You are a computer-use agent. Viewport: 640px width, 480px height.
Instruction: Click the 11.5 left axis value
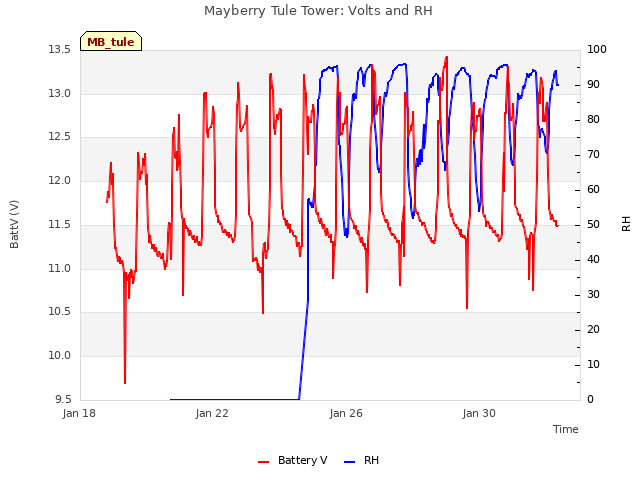(x=60, y=224)
